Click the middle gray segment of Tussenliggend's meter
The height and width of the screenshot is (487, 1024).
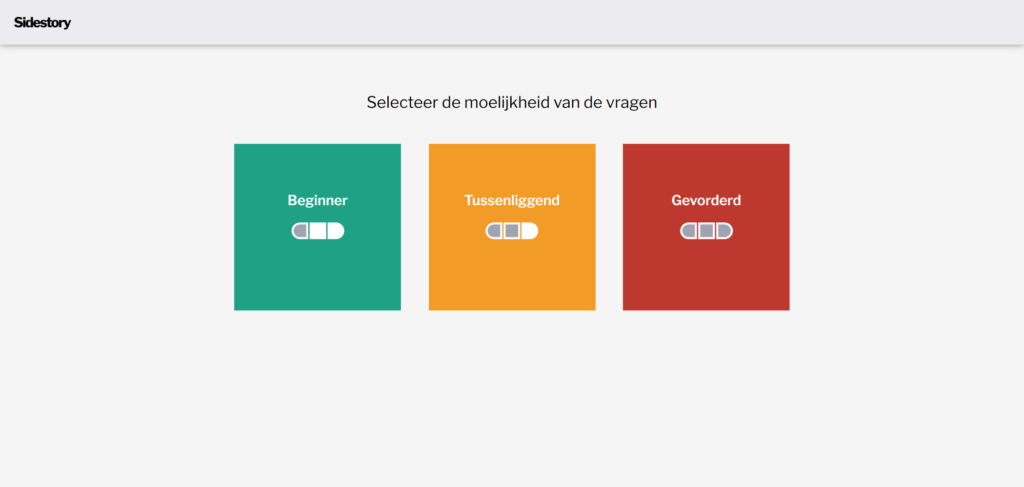point(511,231)
